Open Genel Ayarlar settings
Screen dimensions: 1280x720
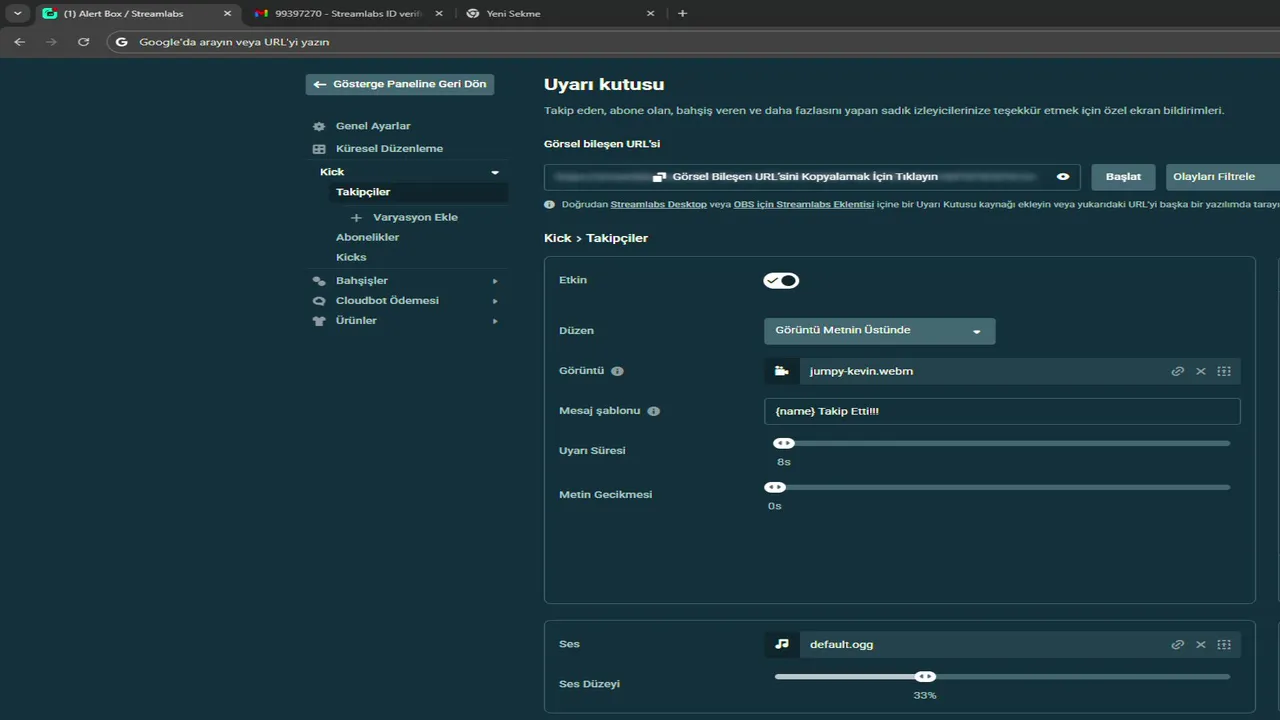(373, 126)
